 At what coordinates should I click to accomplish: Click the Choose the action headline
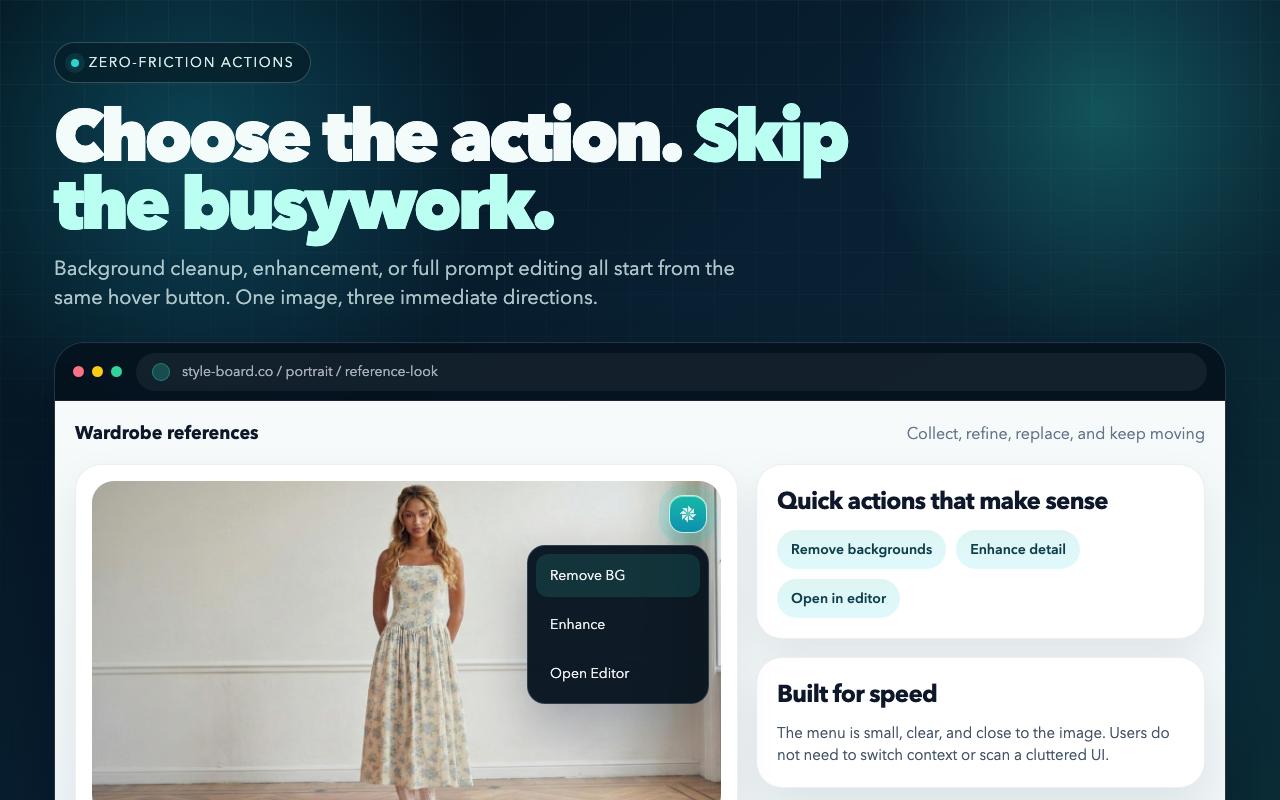pyautogui.click(x=451, y=171)
